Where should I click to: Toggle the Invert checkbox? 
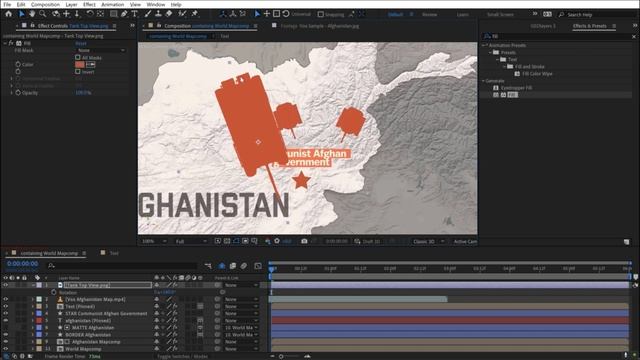[x=78, y=71]
